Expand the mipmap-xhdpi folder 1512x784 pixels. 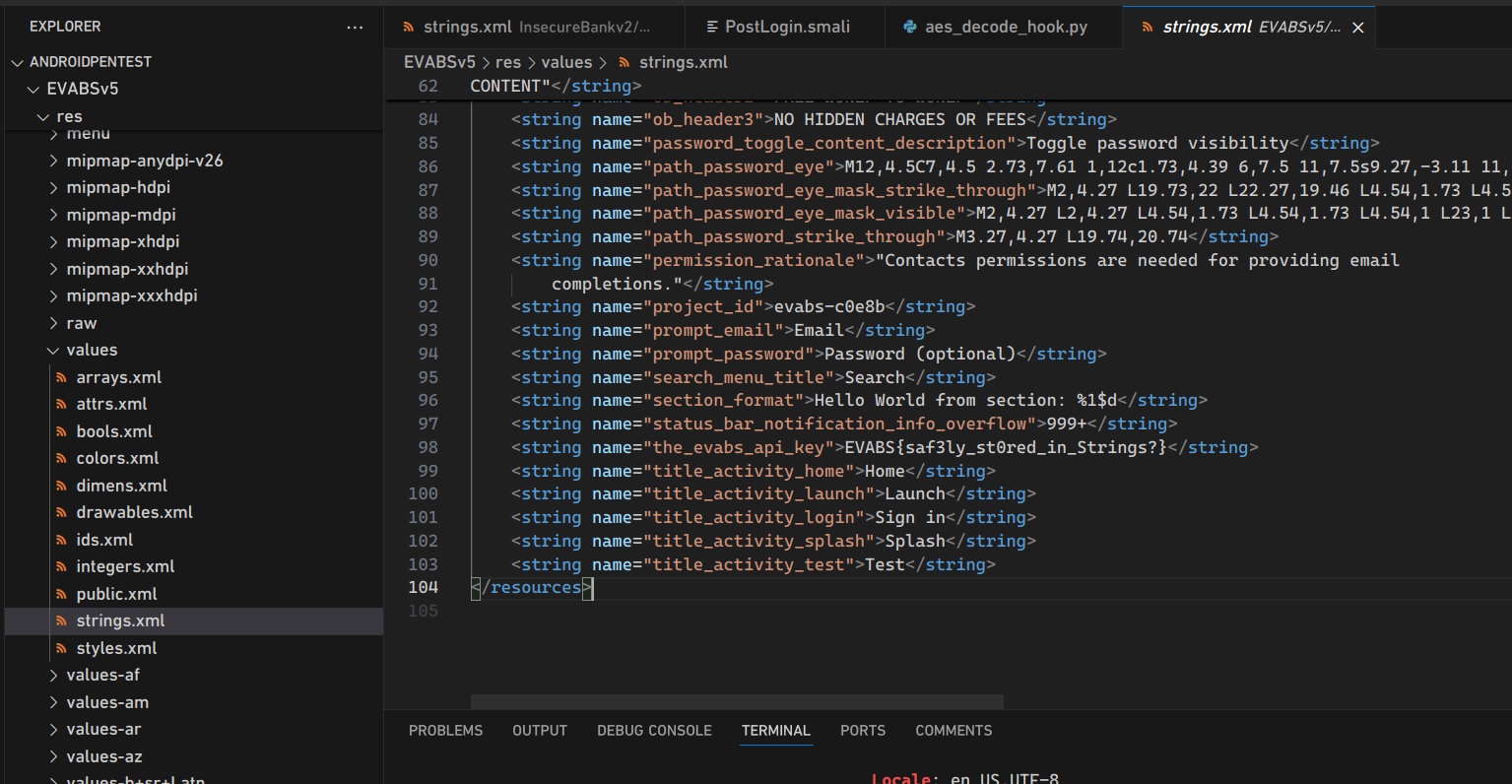pyautogui.click(x=53, y=241)
